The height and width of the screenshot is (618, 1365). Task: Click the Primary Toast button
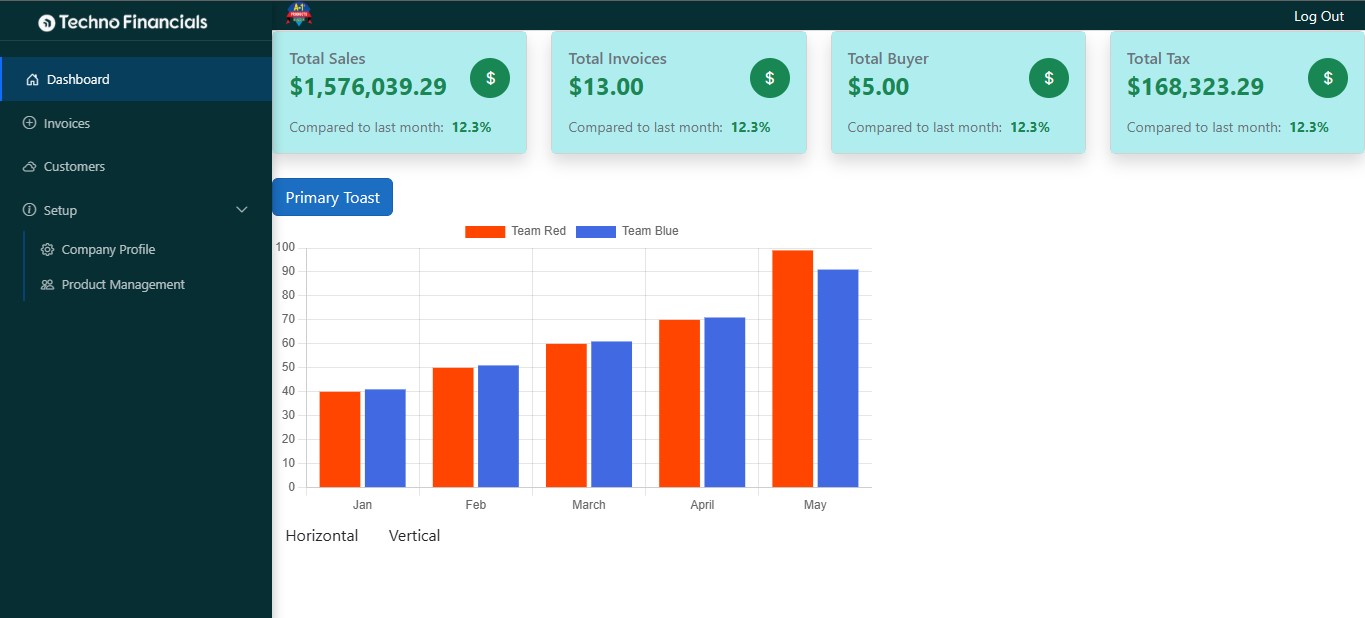point(332,197)
